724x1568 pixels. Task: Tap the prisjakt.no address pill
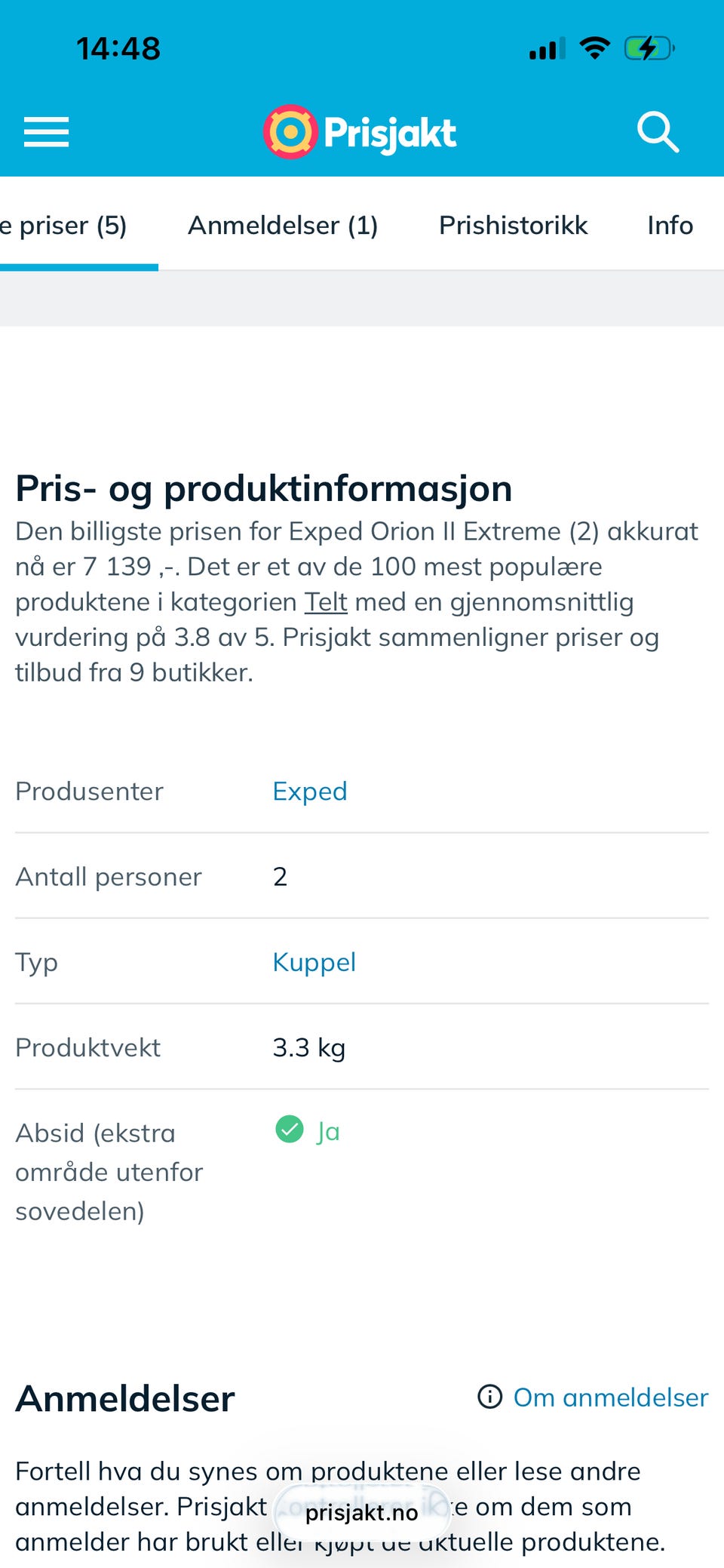362,1512
